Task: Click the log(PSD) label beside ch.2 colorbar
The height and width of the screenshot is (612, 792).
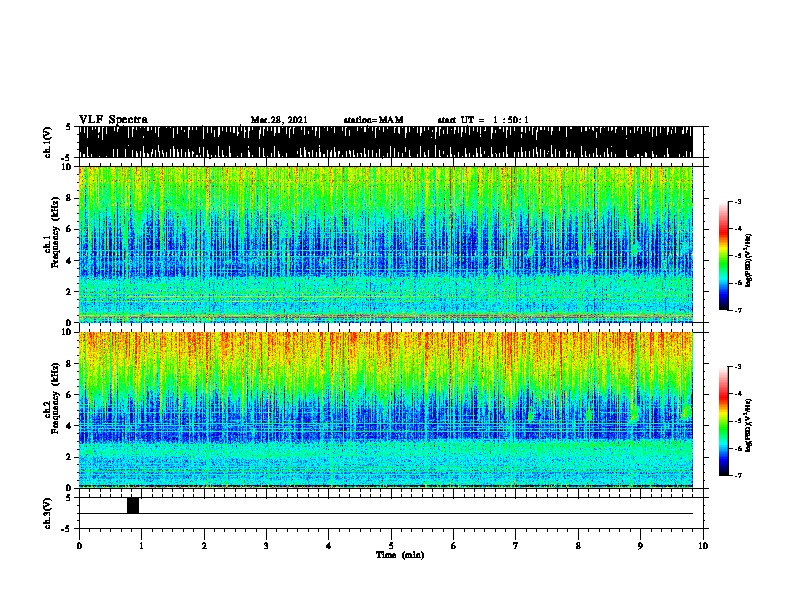Action: (x=749, y=425)
